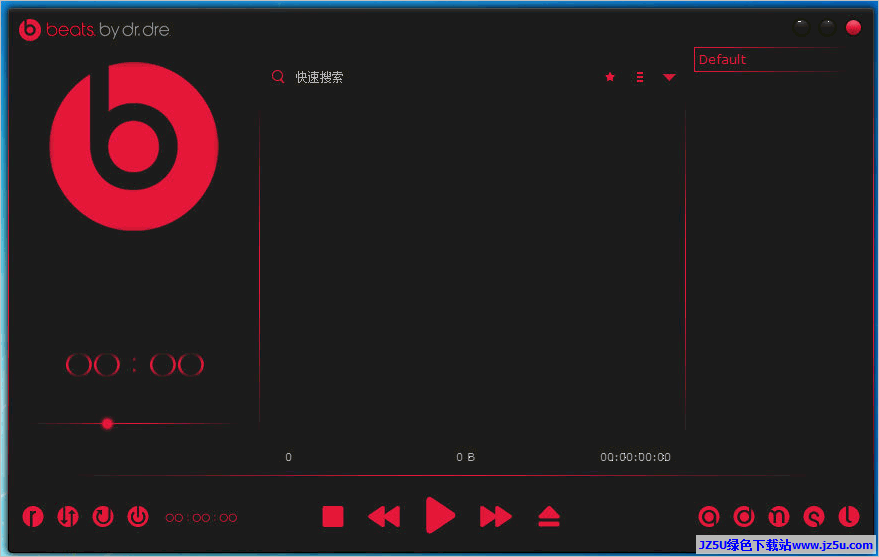
Task: Click the round 'L' icon button
Action: point(849,516)
